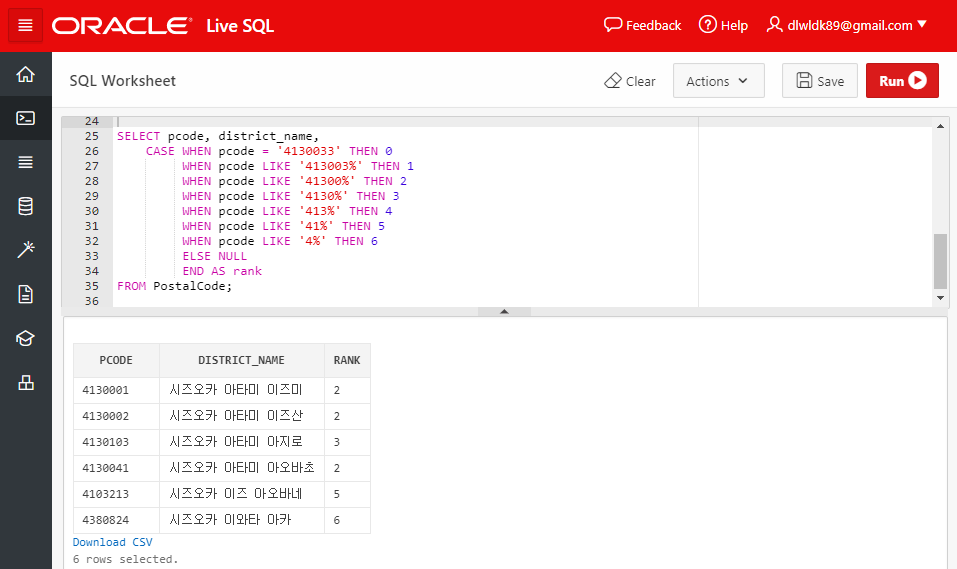This screenshot has width=957, height=569.
Task: Click the SQL Worksheet heading
Action: (x=123, y=81)
